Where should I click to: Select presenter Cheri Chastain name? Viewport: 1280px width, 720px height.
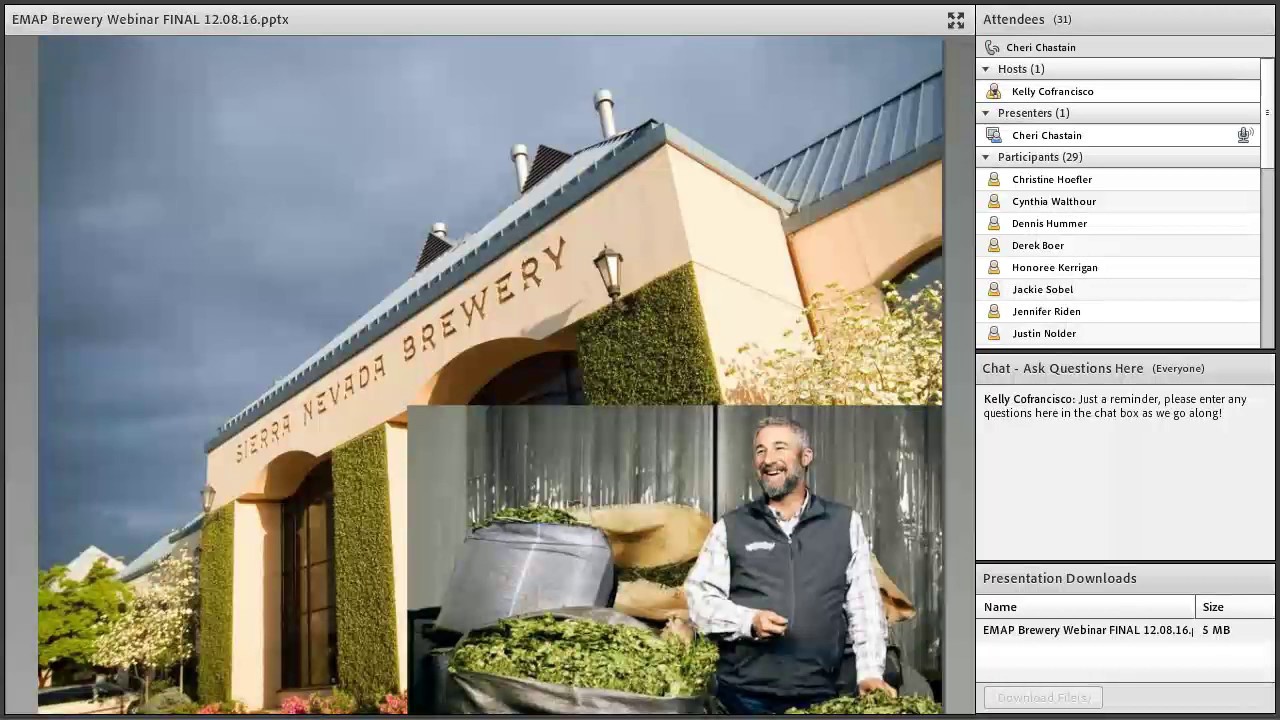pyautogui.click(x=1046, y=135)
